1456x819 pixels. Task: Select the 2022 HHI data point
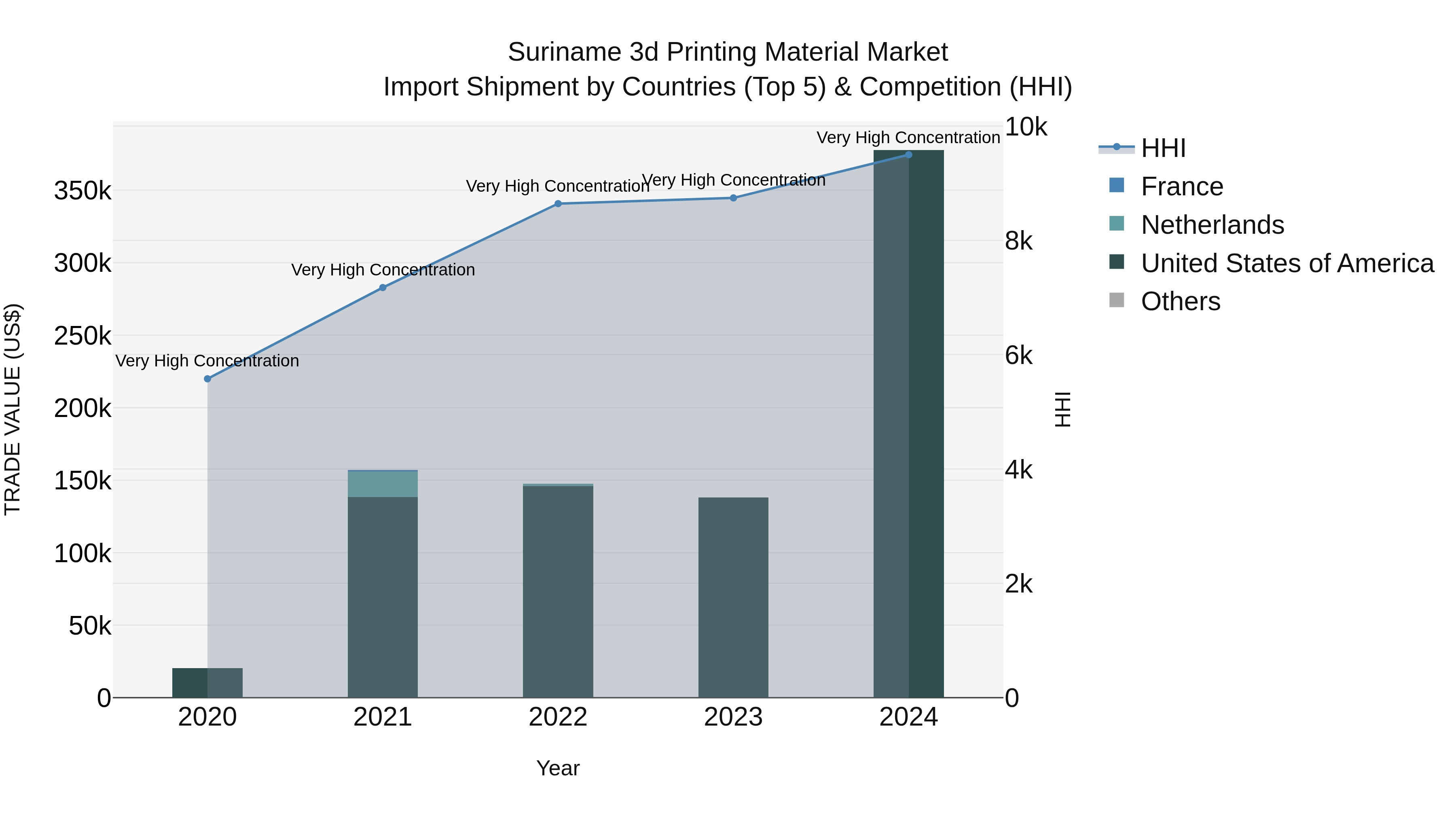[x=558, y=204]
